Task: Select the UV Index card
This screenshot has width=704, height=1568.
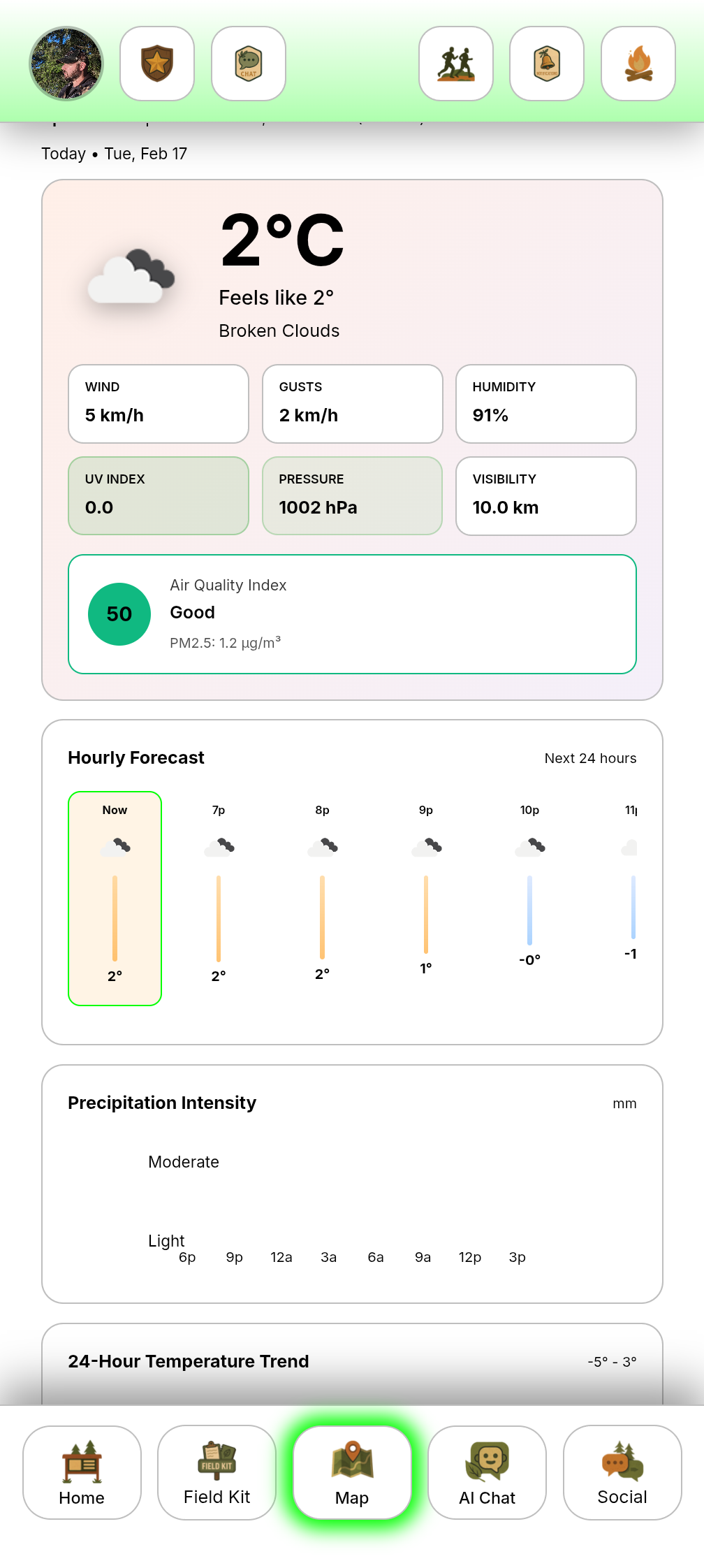Action: tap(159, 496)
